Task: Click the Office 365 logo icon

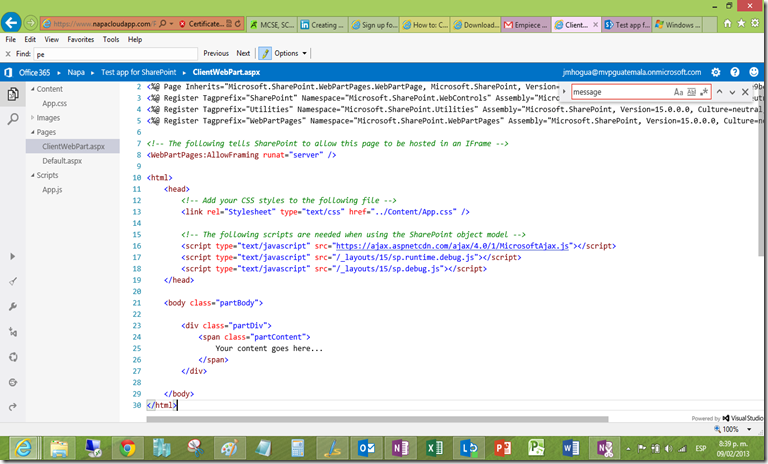Action: (8, 73)
